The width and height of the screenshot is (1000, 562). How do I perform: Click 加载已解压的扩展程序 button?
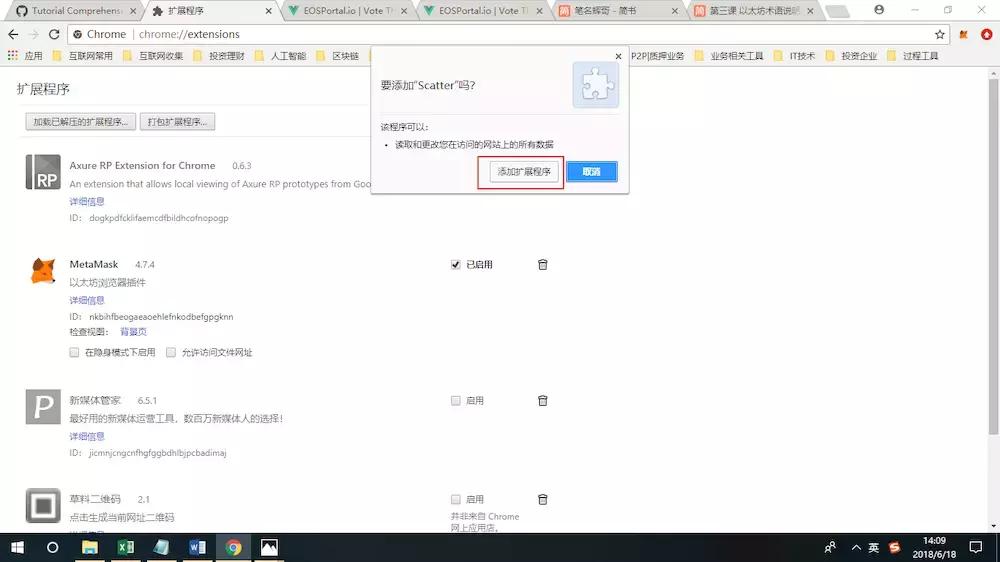click(80, 122)
